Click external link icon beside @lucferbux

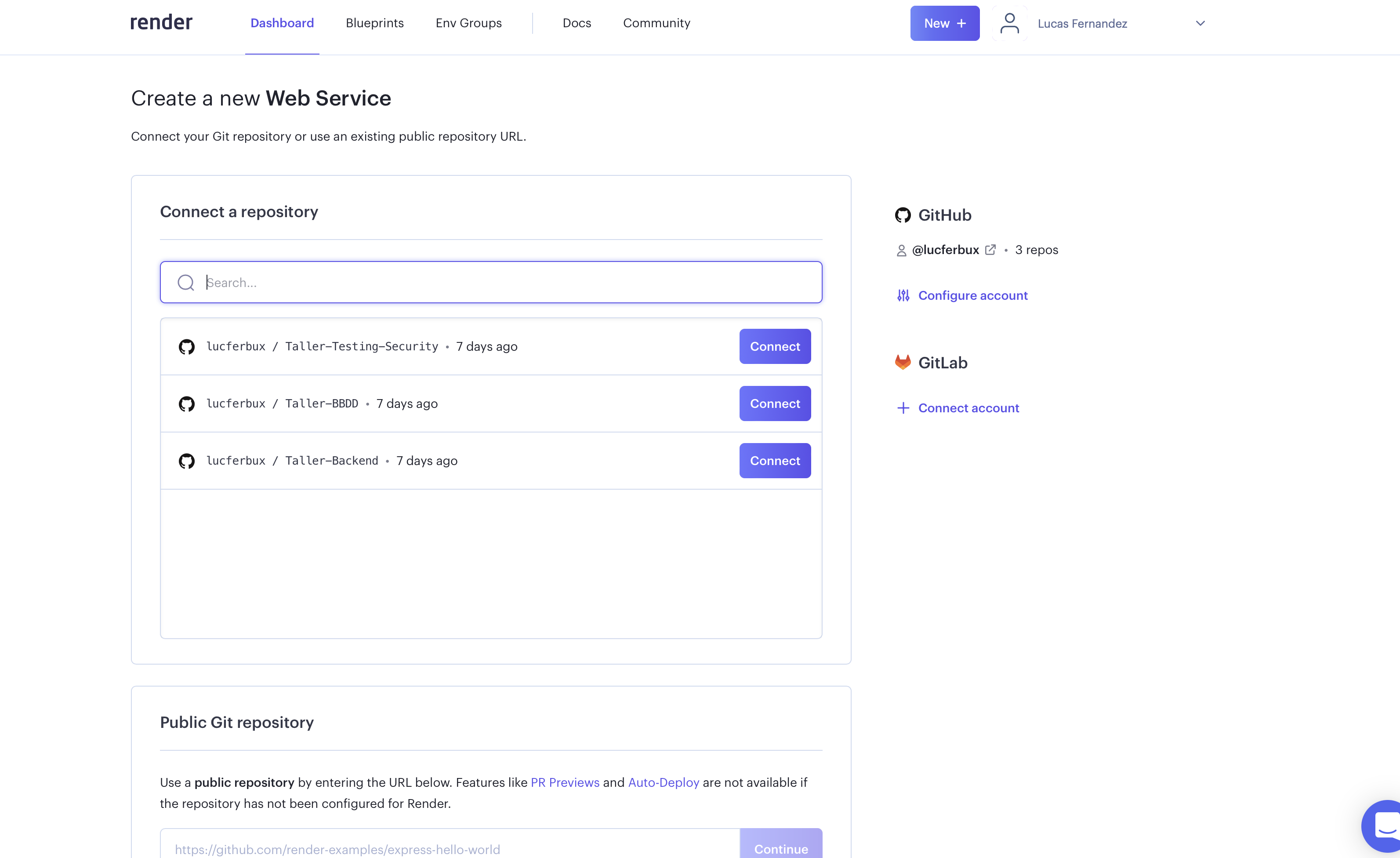tap(990, 250)
